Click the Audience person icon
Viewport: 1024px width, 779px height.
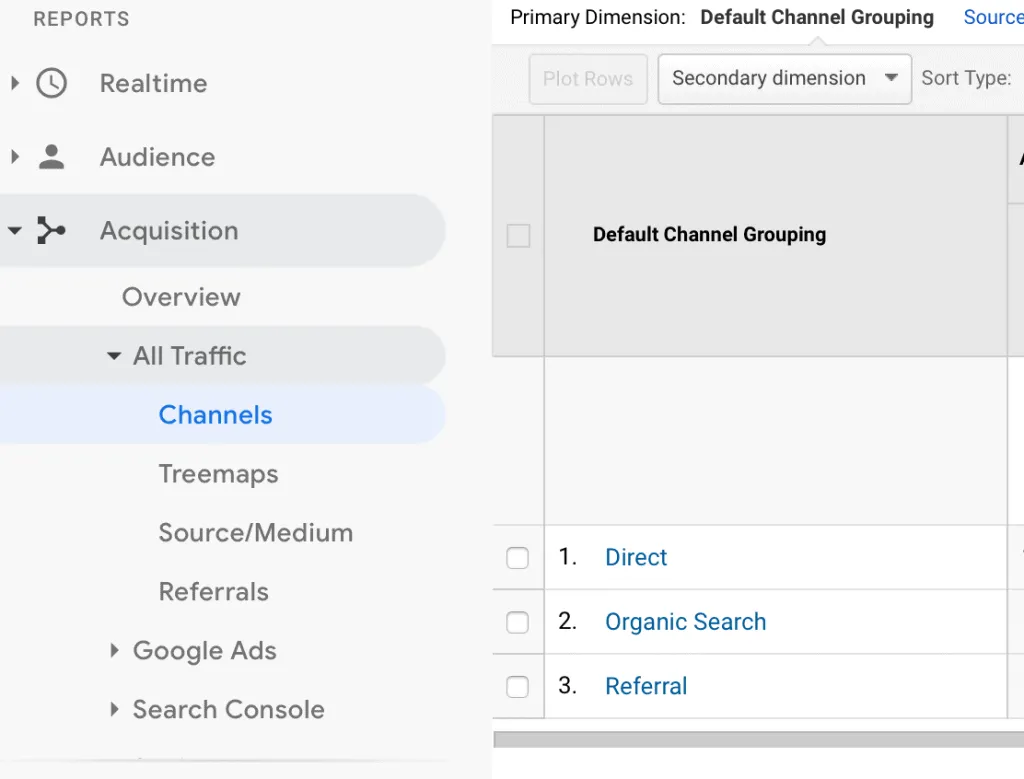(51, 157)
